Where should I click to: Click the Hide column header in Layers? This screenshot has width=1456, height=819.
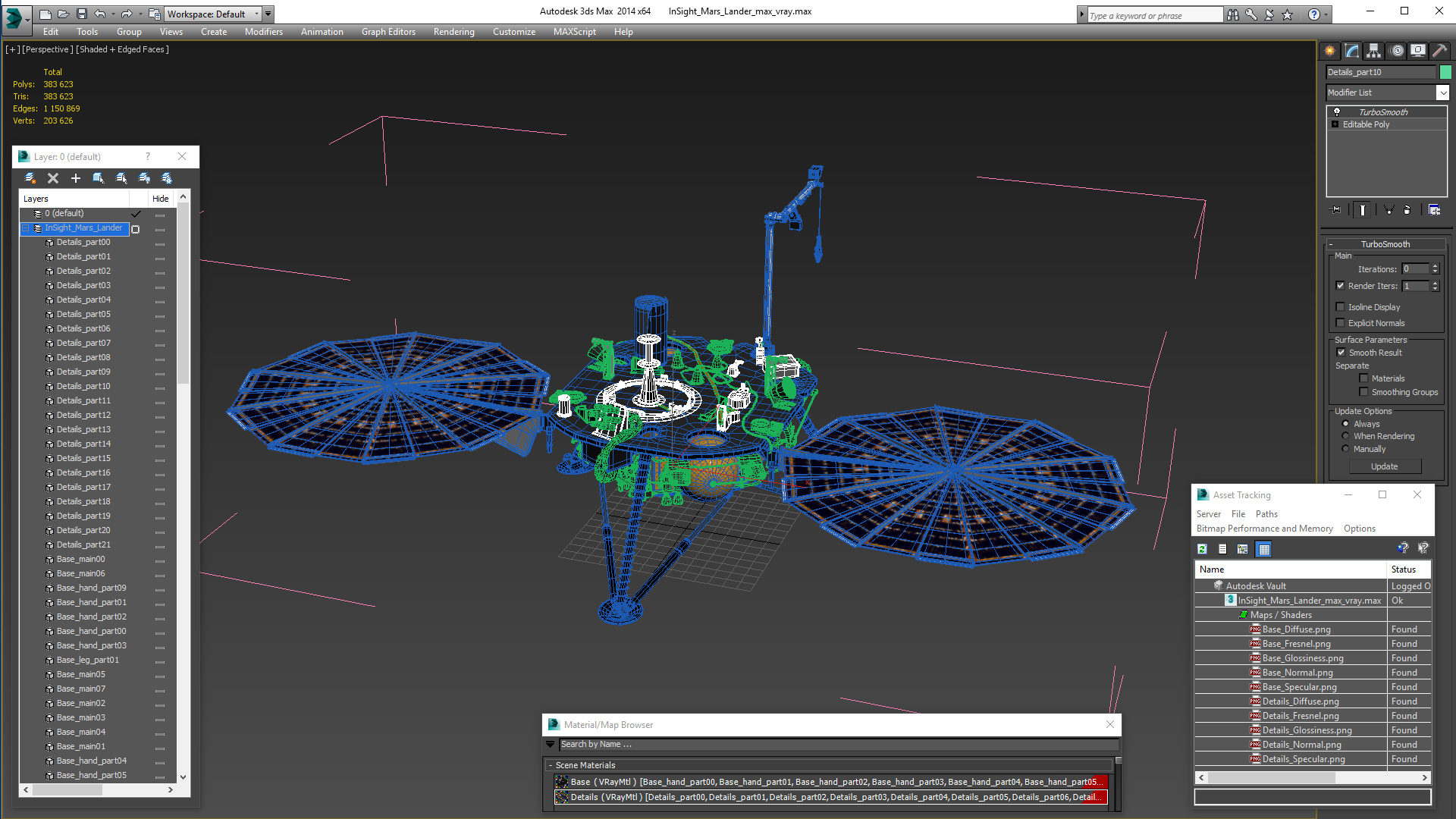160,199
